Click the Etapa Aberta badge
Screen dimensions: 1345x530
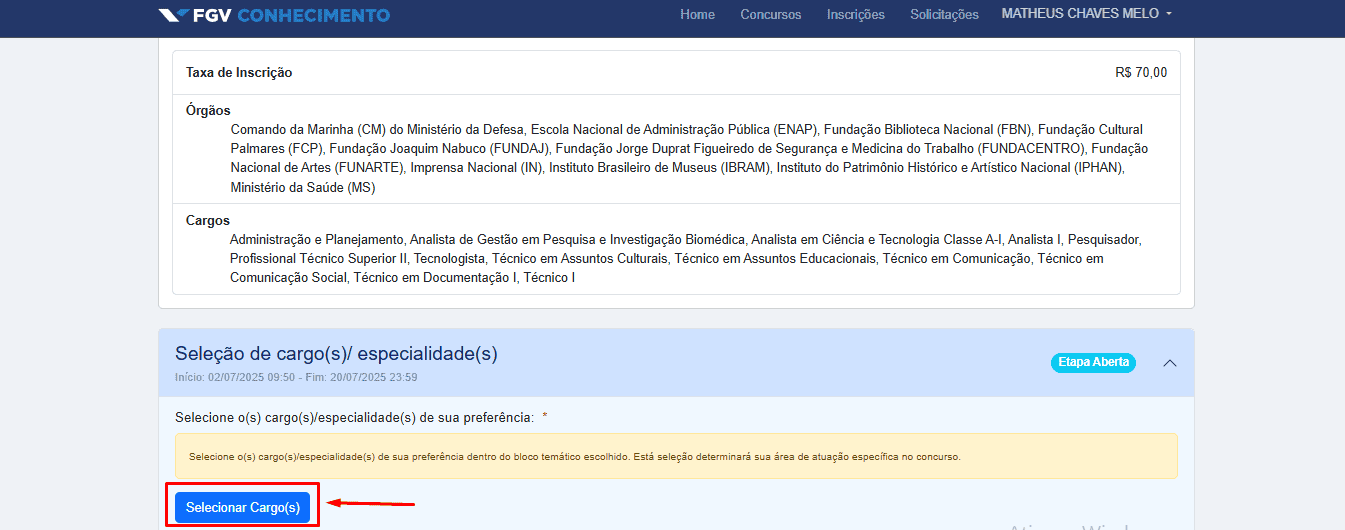click(1093, 362)
